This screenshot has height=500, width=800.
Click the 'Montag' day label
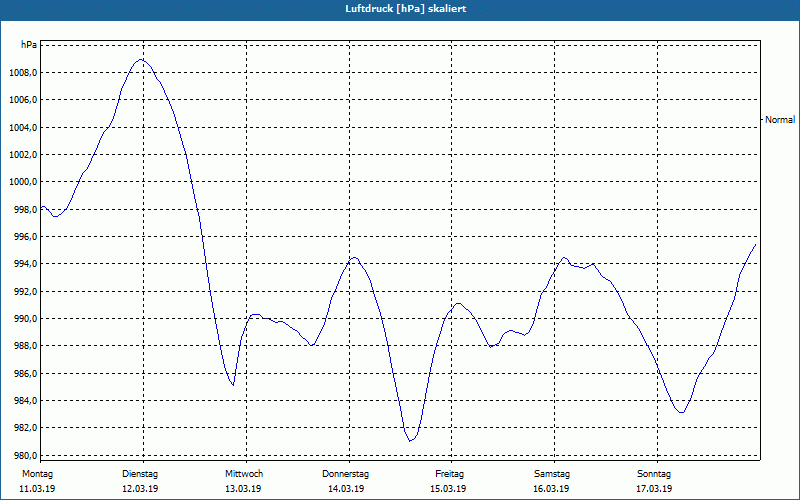37,474
